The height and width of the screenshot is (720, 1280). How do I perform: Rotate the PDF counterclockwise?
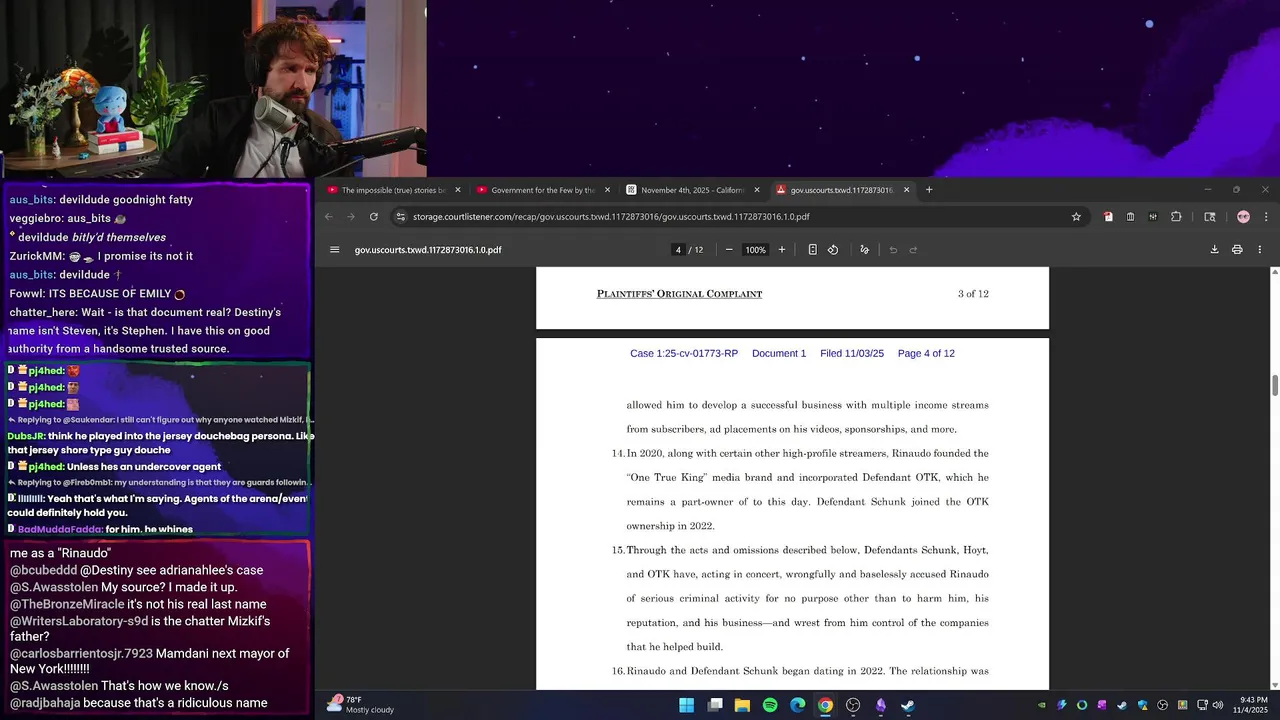(x=833, y=250)
